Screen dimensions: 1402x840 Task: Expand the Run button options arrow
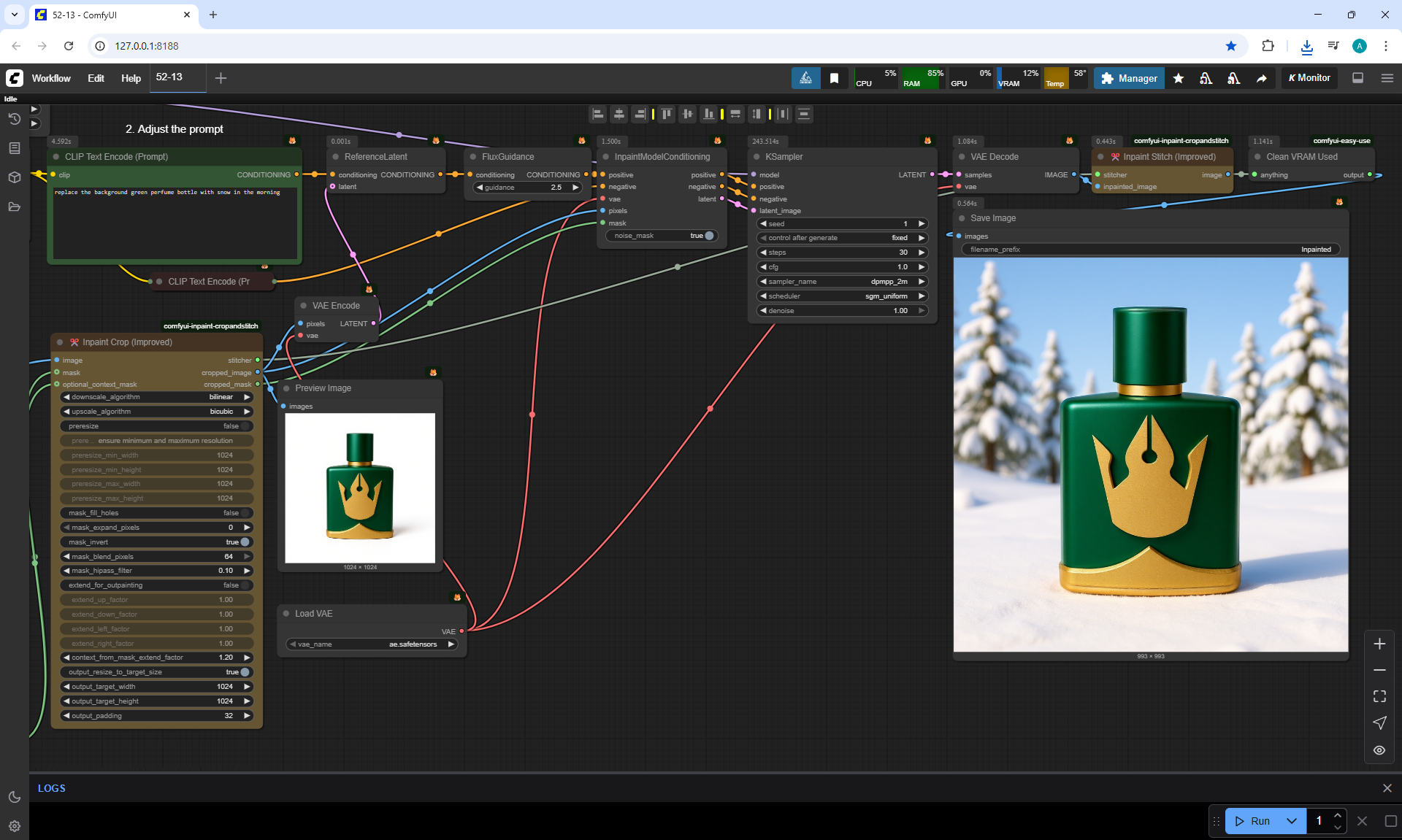(1292, 821)
